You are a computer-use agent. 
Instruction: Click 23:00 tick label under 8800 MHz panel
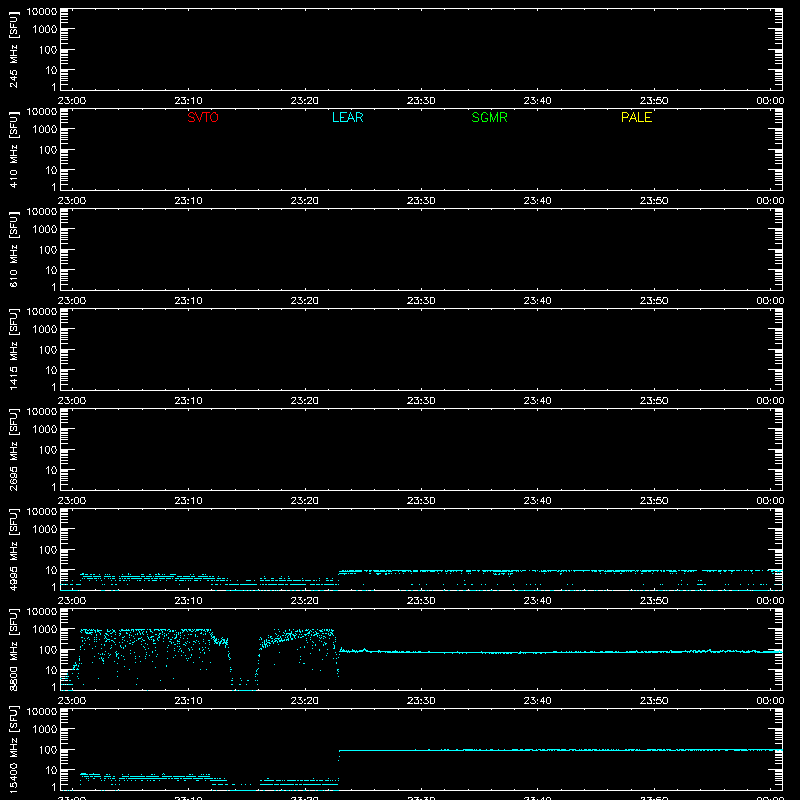click(x=72, y=701)
